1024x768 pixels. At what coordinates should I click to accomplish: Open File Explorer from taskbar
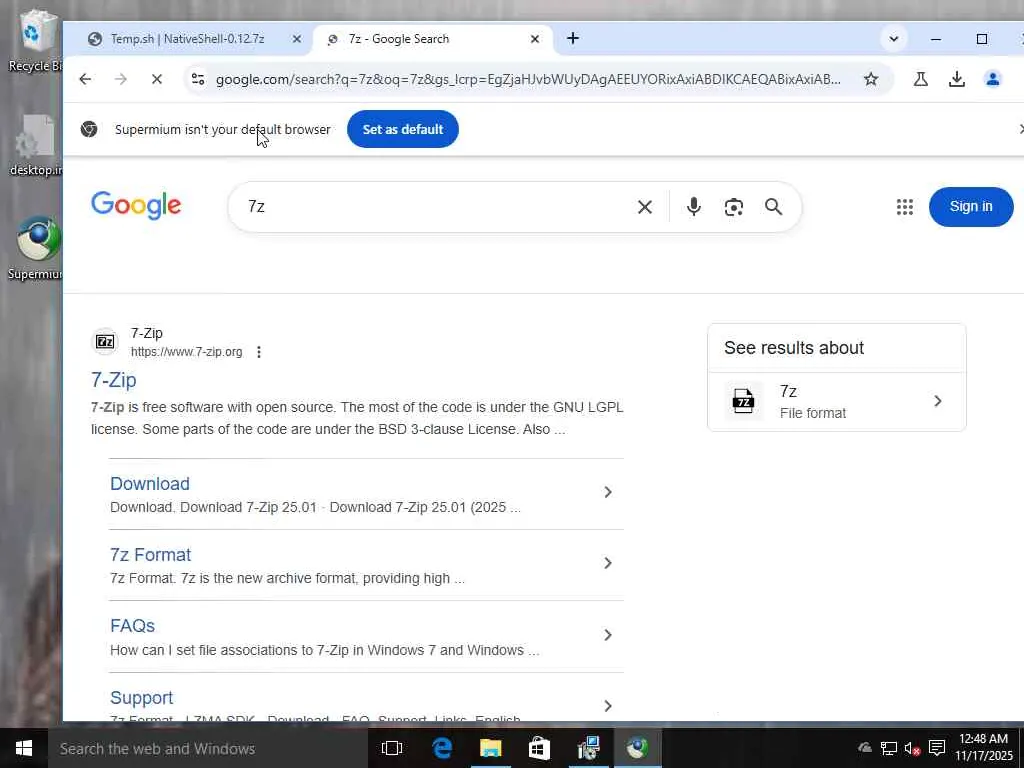tap(490, 748)
